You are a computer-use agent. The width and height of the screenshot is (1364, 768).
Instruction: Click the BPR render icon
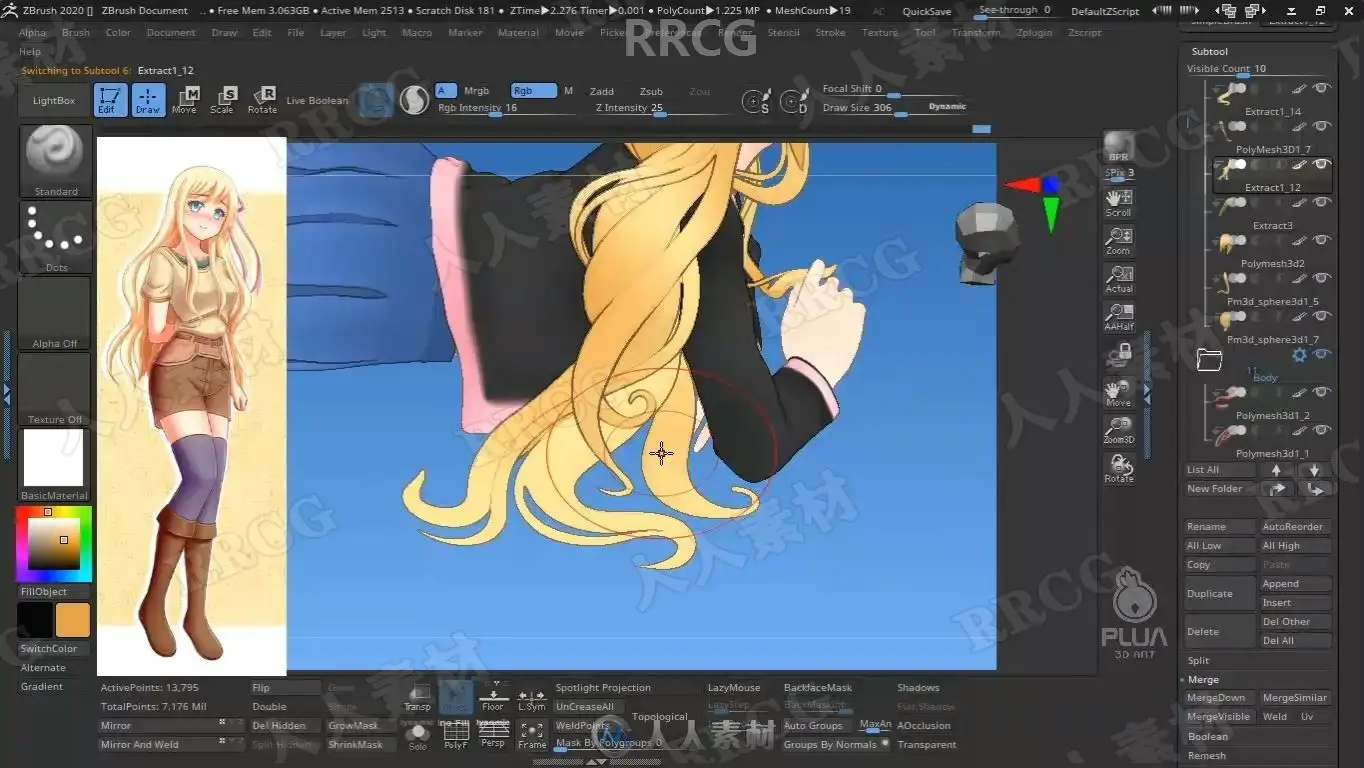click(1119, 147)
